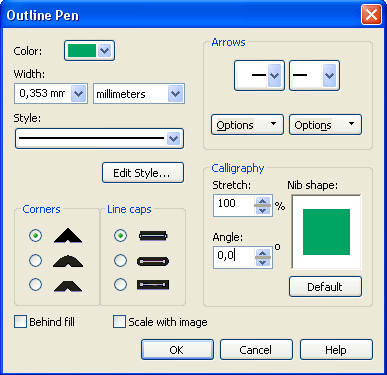
Task: Enable the rounded corner radio button
Action: (35, 260)
